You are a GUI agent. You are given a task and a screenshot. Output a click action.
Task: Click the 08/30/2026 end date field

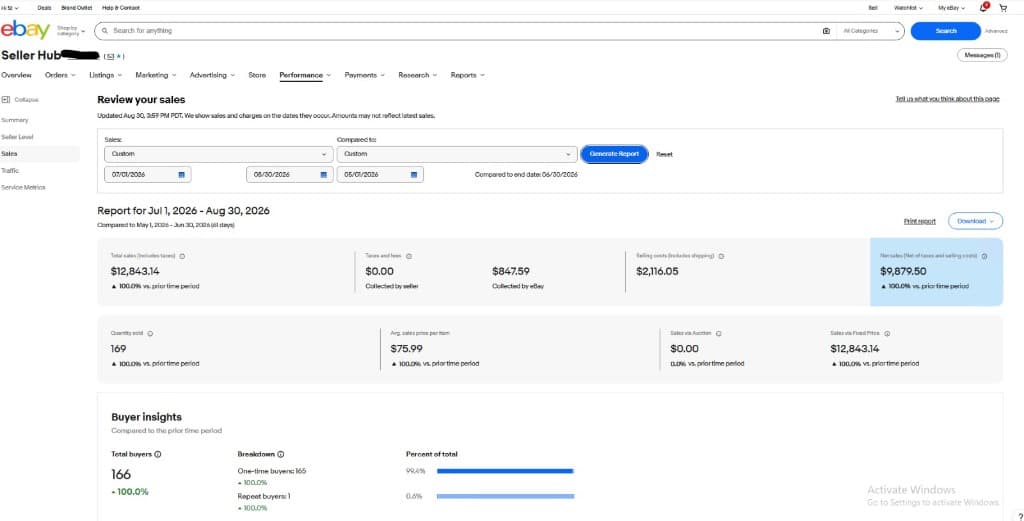click(290, 175)
